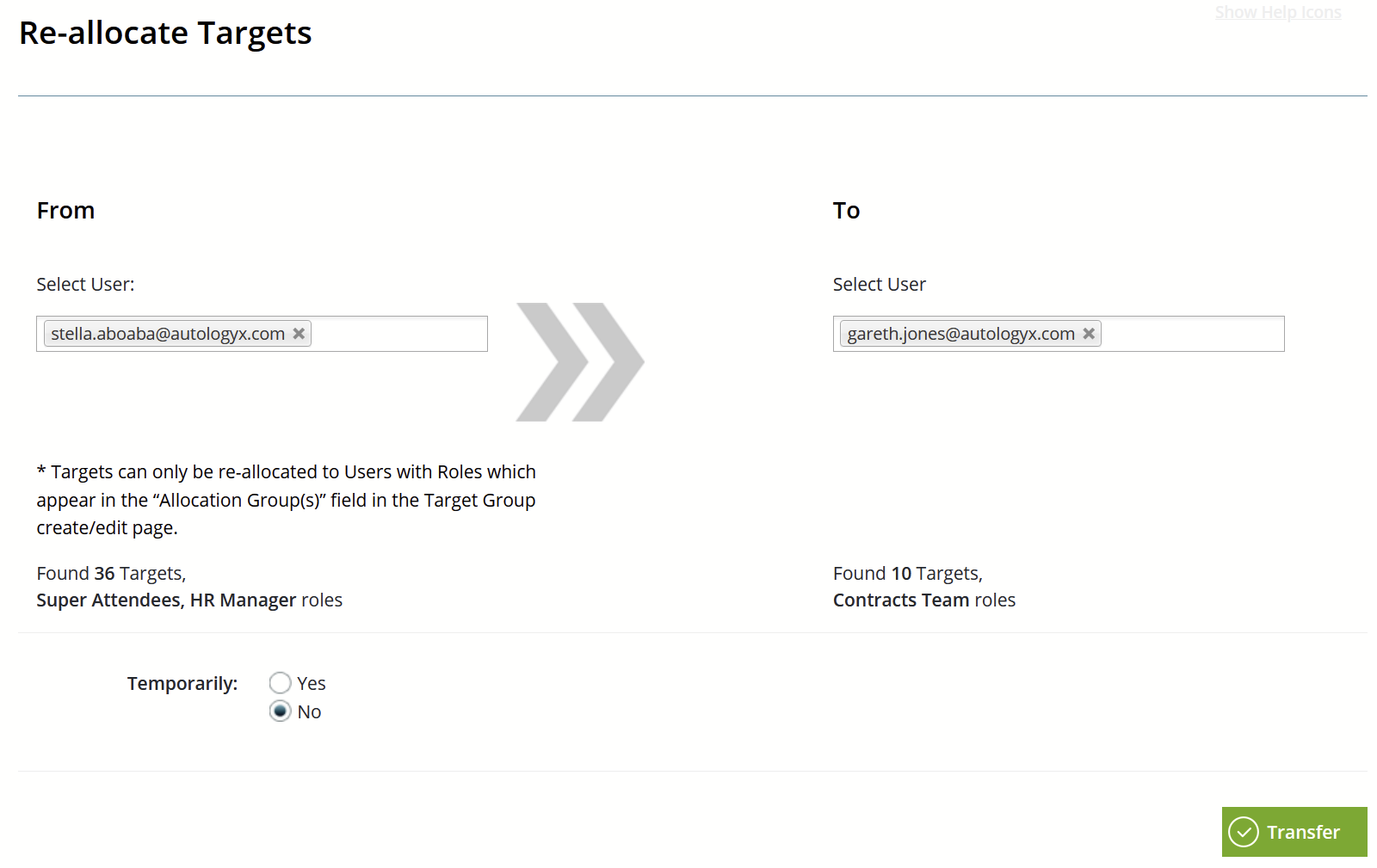Click the double chevron arrow graphic
This screenshot has height=868, width=1377.
pyautogui.click(x=580, y=362)
